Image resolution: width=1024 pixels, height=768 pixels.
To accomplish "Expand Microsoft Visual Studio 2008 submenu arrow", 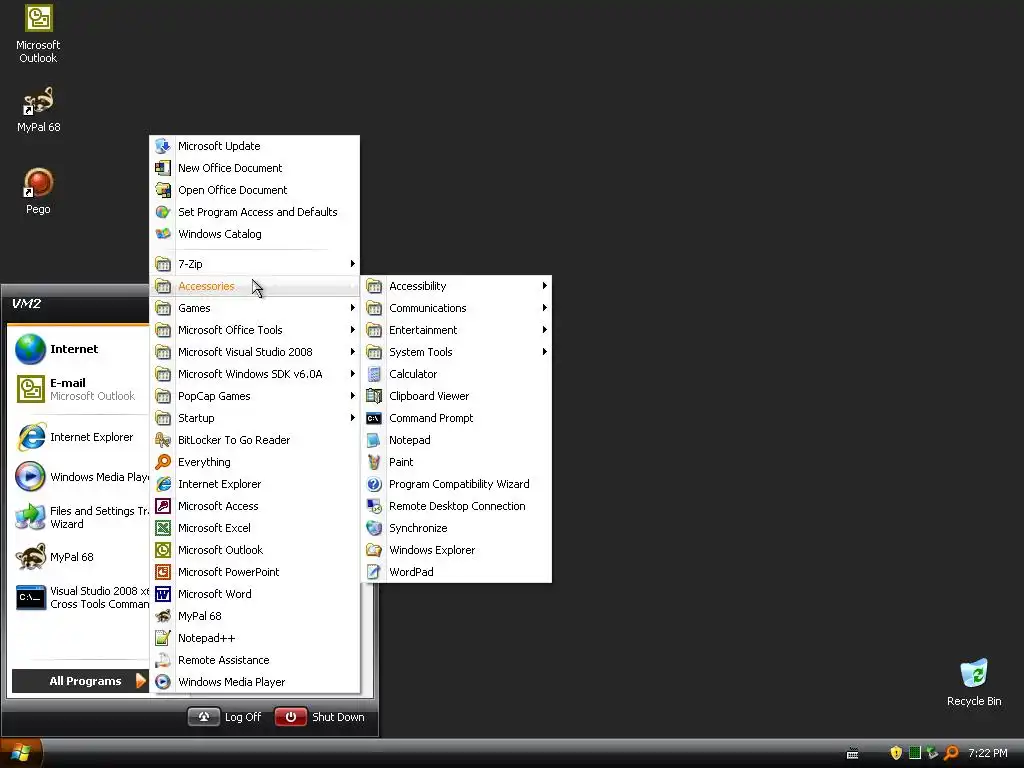I will (353, 352).
